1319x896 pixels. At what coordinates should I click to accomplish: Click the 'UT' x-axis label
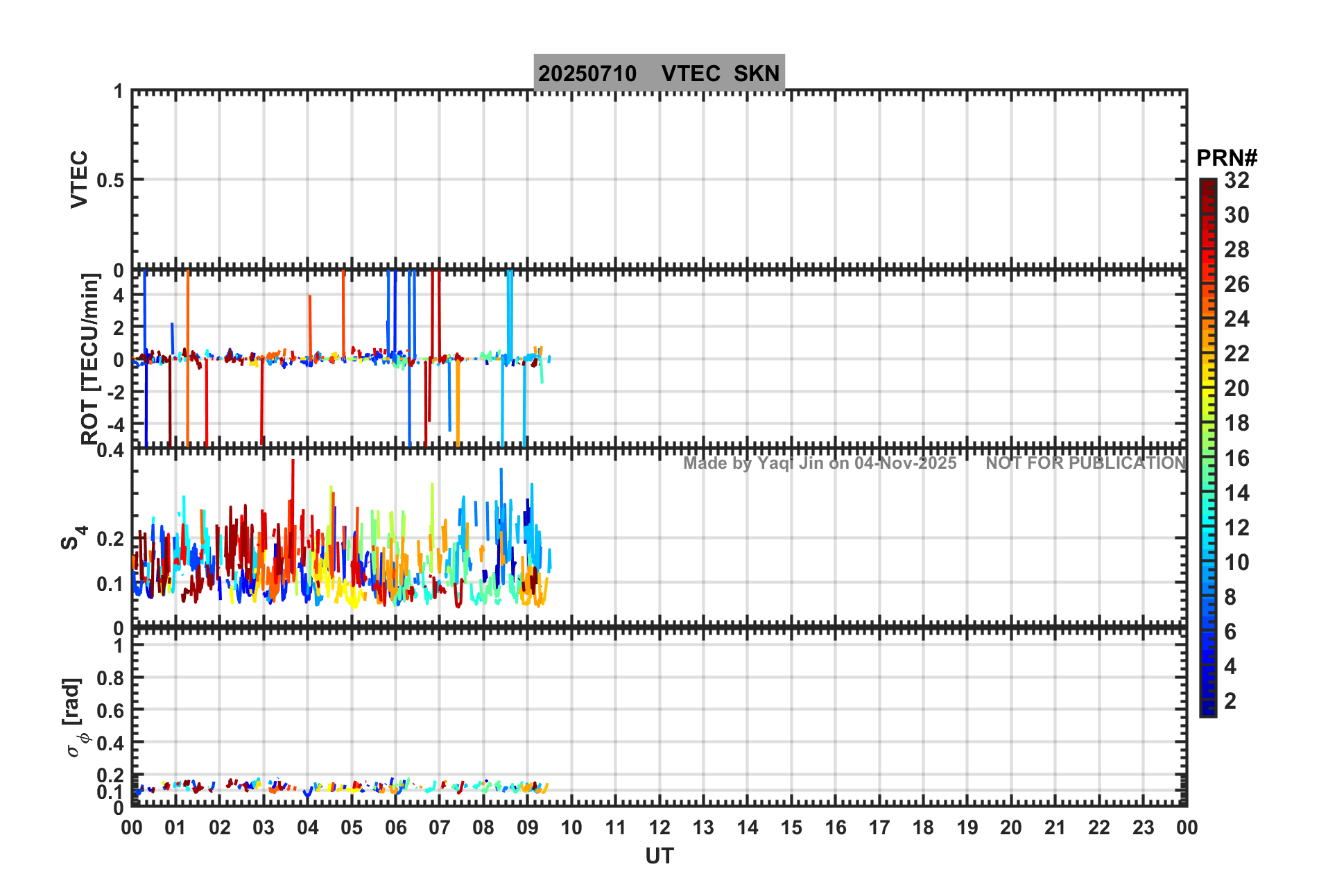tap(659, 856)
